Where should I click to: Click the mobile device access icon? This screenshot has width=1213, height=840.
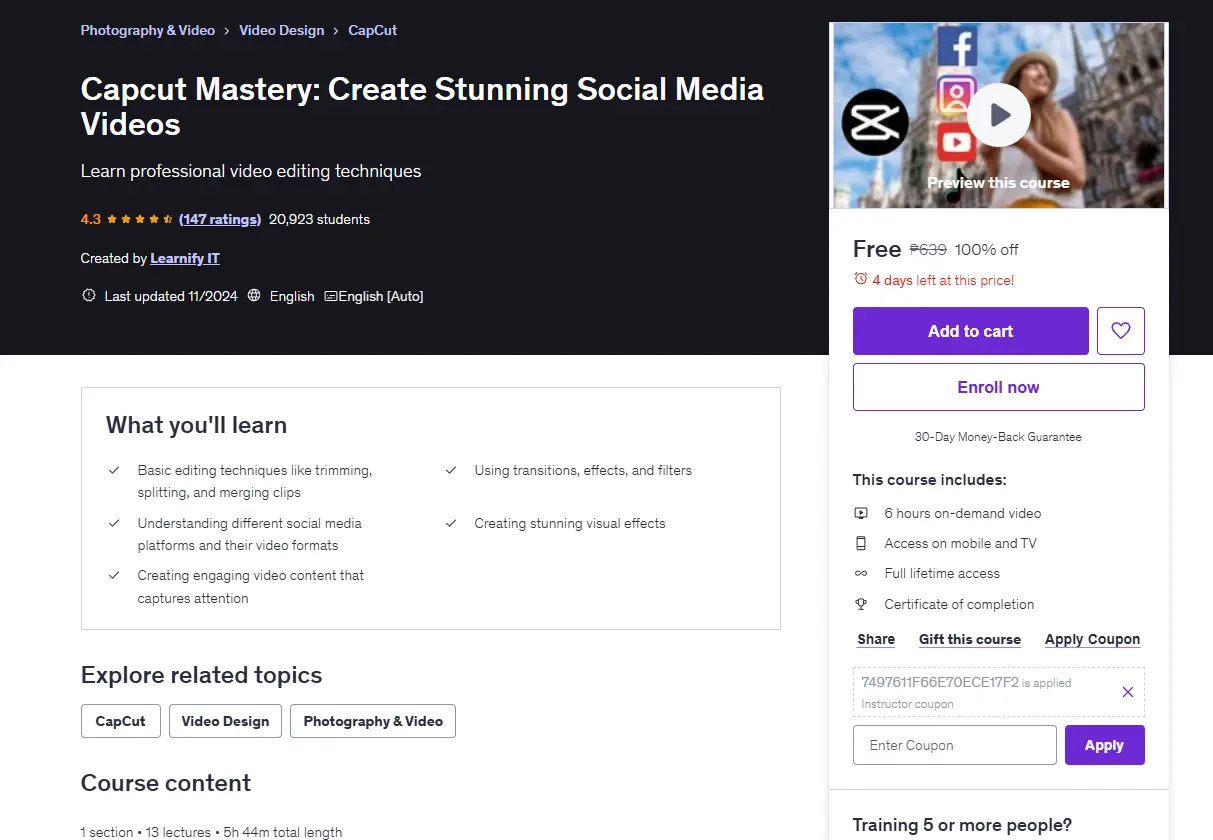coord(860,543)
